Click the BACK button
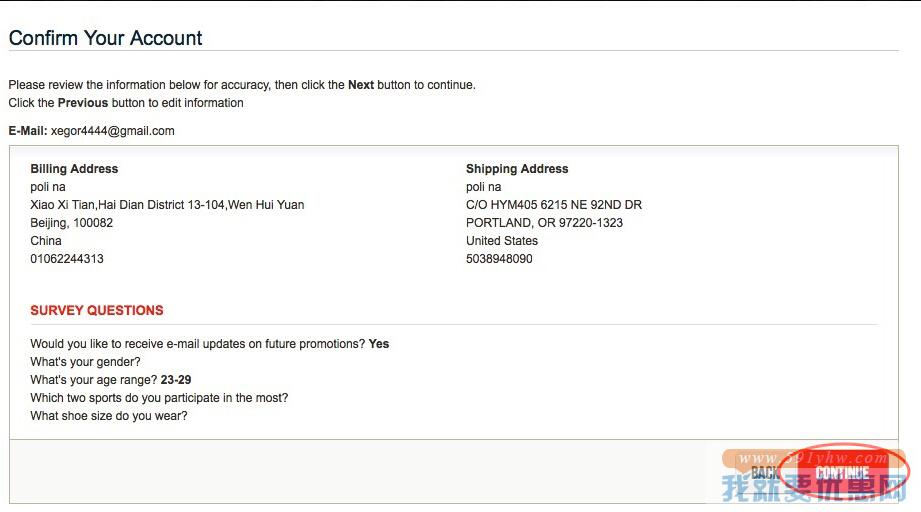Image resolution: width=921 pixels, height=512 pixels. (765, 472)
